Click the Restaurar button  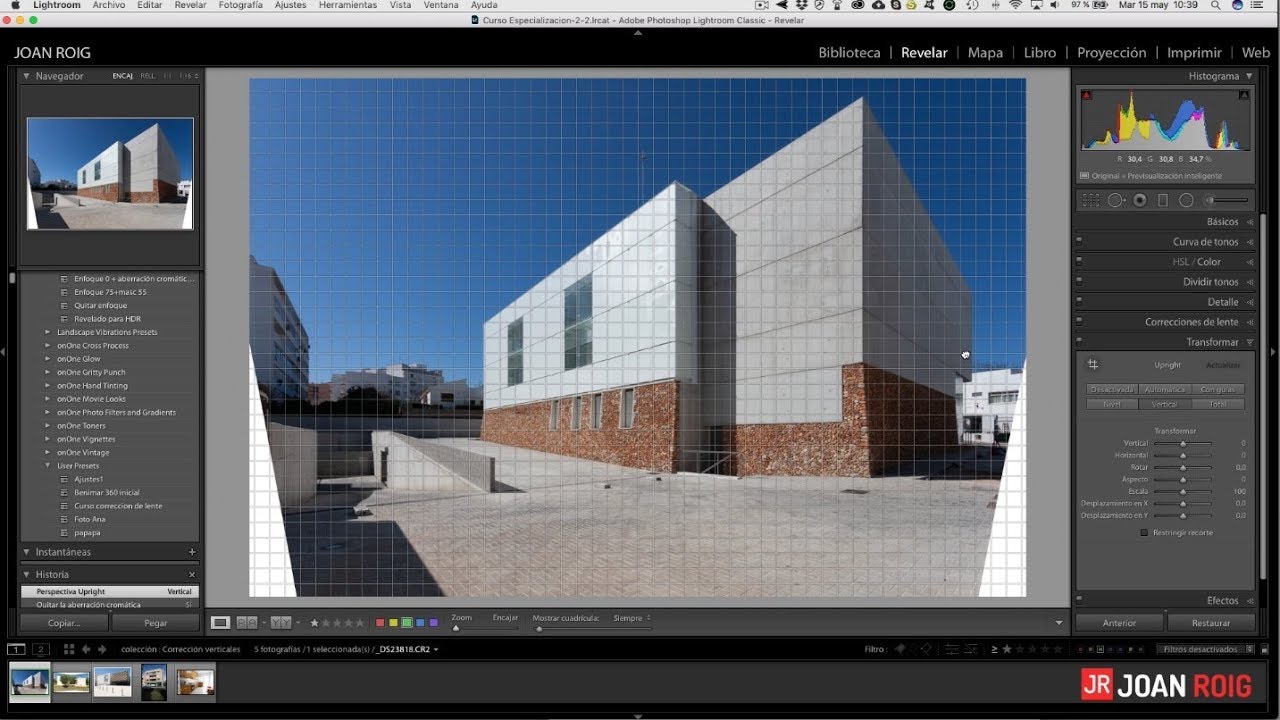[x=1211, y=622]
